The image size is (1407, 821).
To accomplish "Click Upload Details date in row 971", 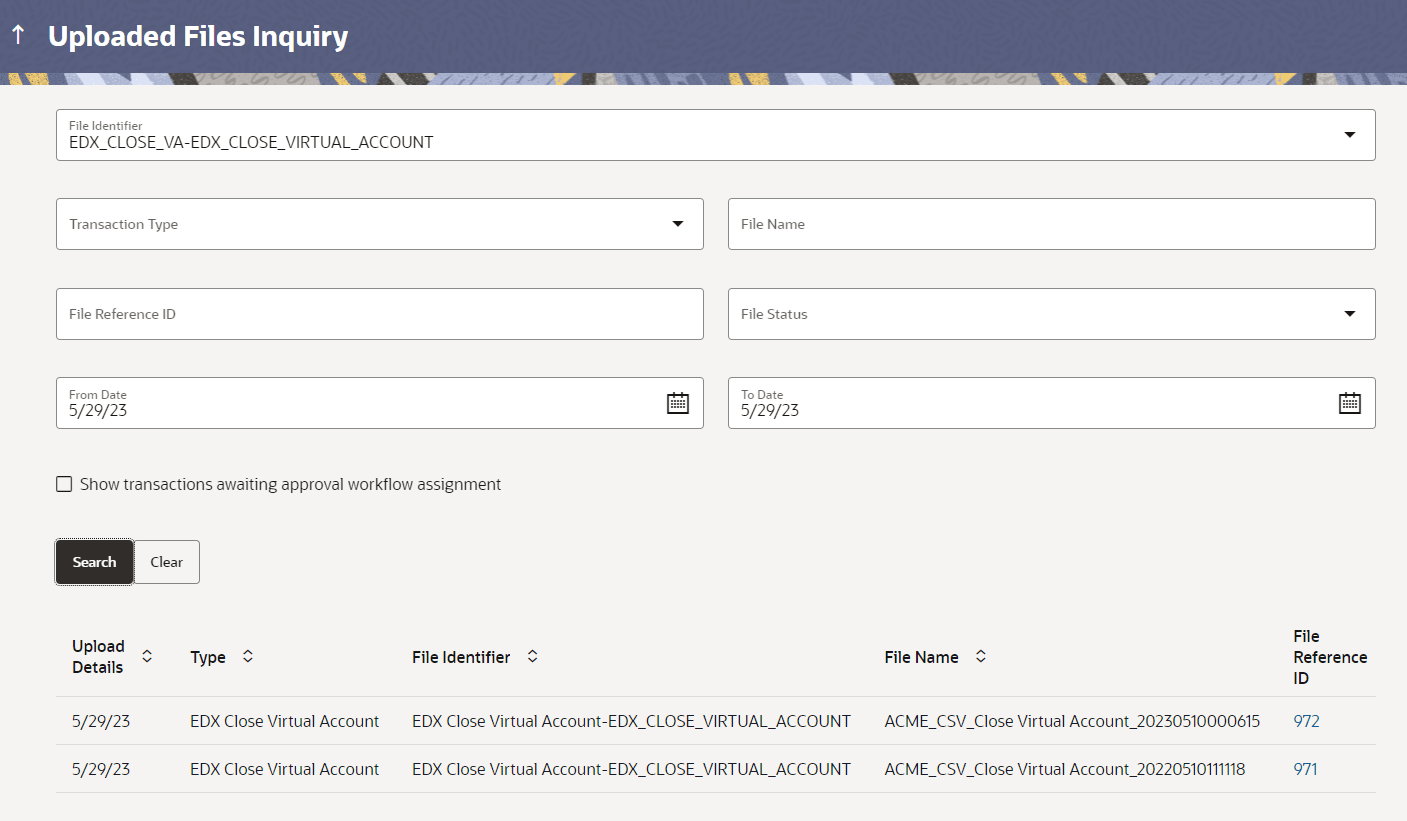I will (101, 769).
